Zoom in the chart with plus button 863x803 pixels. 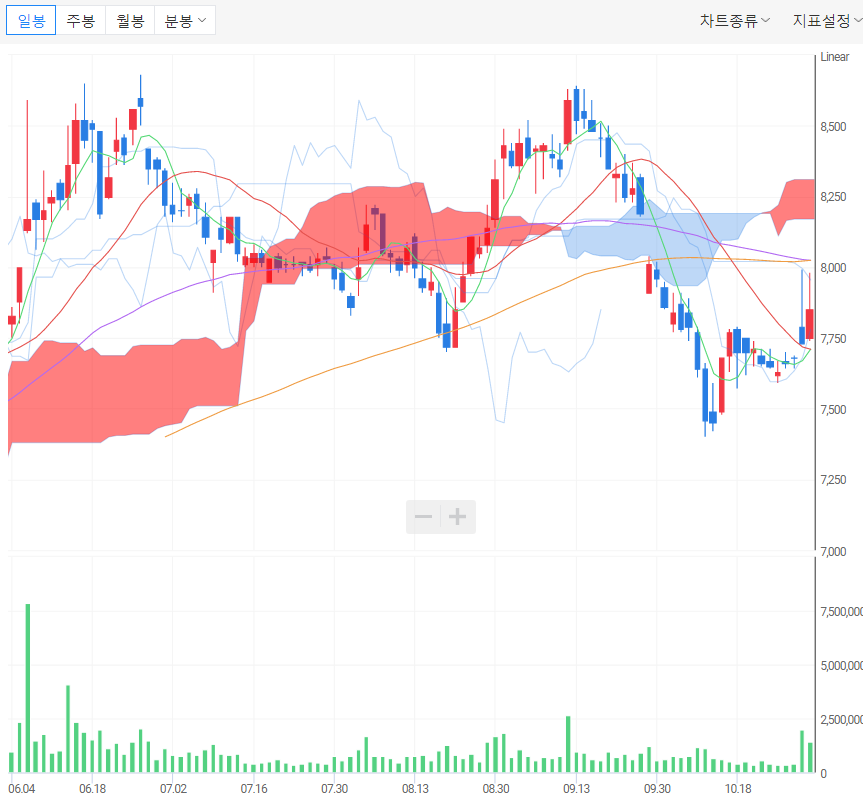click(457, 517)
